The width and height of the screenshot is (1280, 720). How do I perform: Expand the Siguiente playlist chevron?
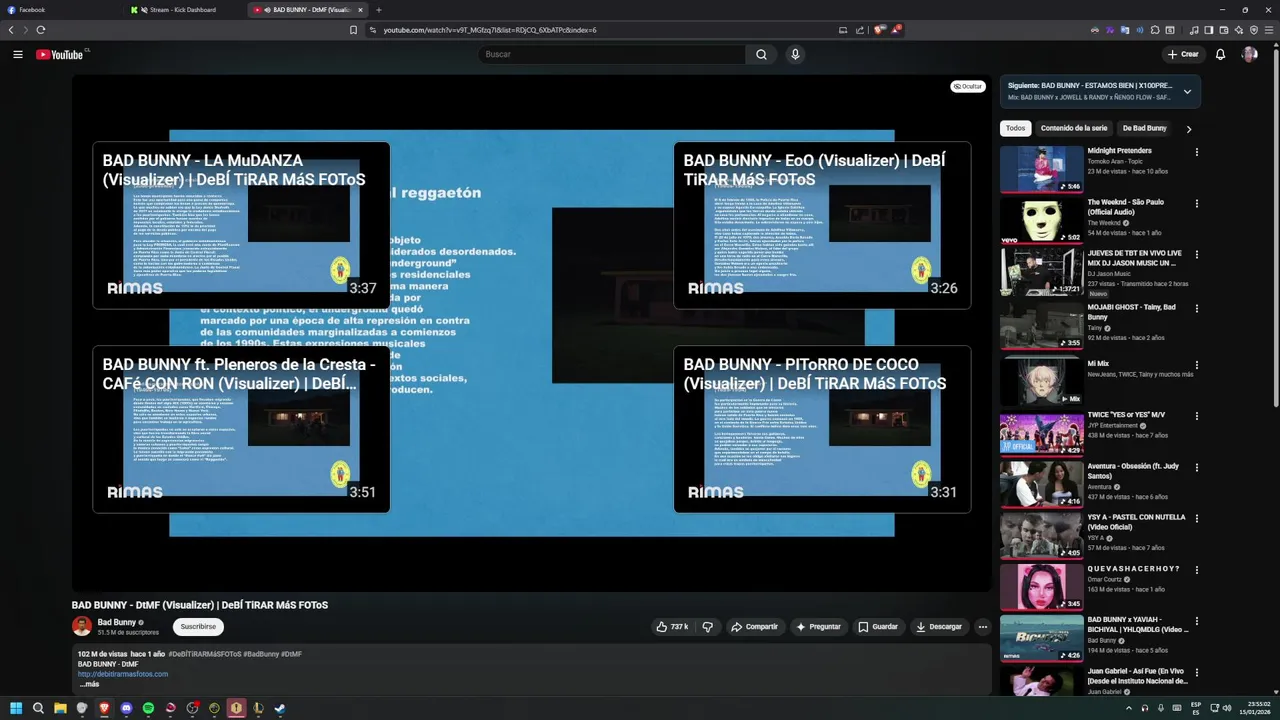(x=1187, y=92)
